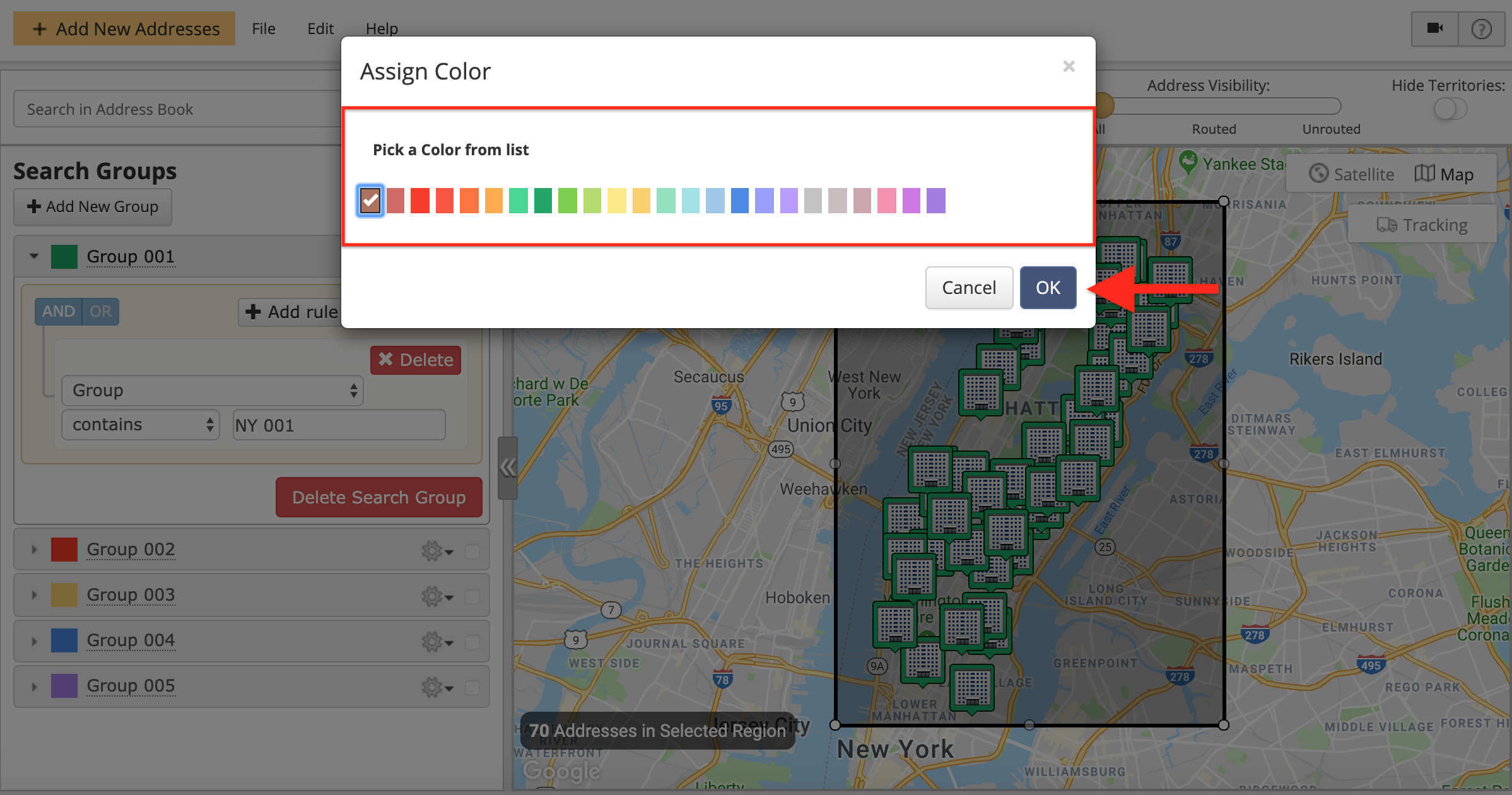This screenshot has height=795, width=1512.
Task: Click the Group 001 green color square
Action: (x=64, y=257)
